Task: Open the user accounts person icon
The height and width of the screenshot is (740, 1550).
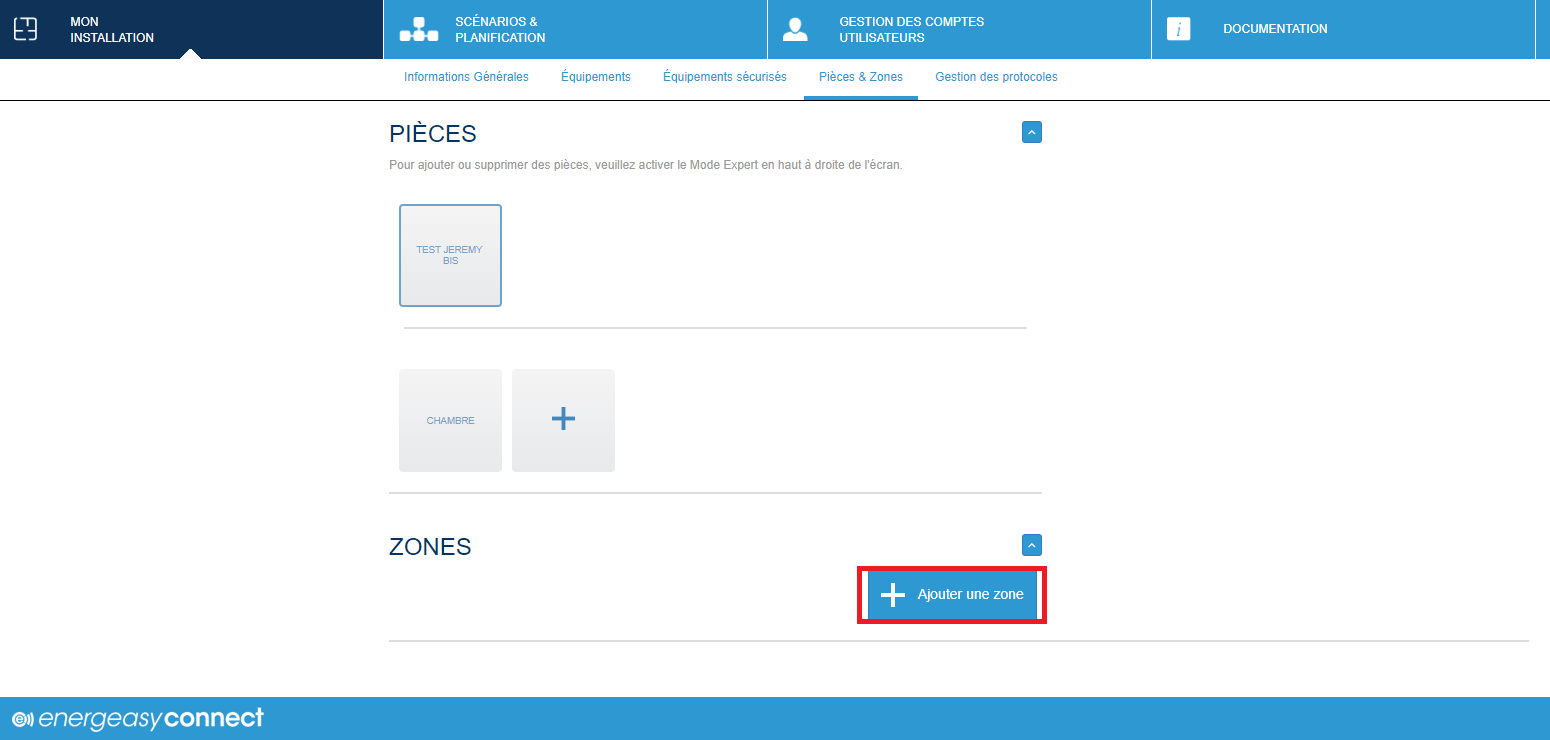Action: tap(795, 29)
